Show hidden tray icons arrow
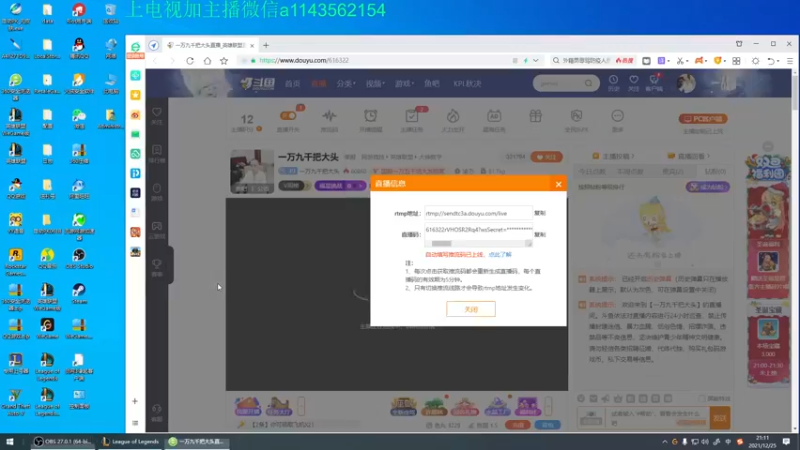Image resolution: width=800 pixels, height=450 pixels. point(664,442)
